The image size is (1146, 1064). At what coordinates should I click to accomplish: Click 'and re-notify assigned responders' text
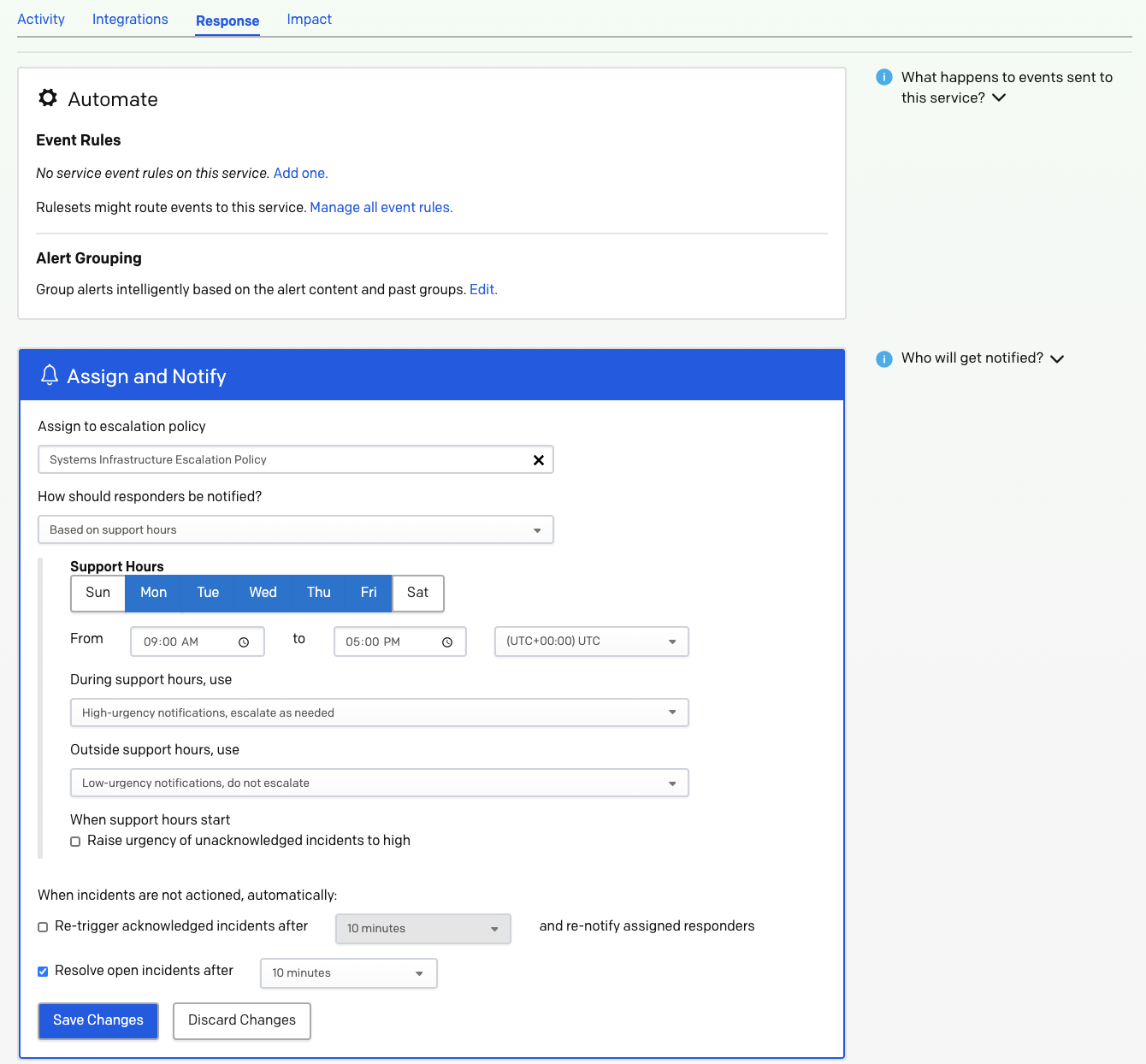[647, 926]
